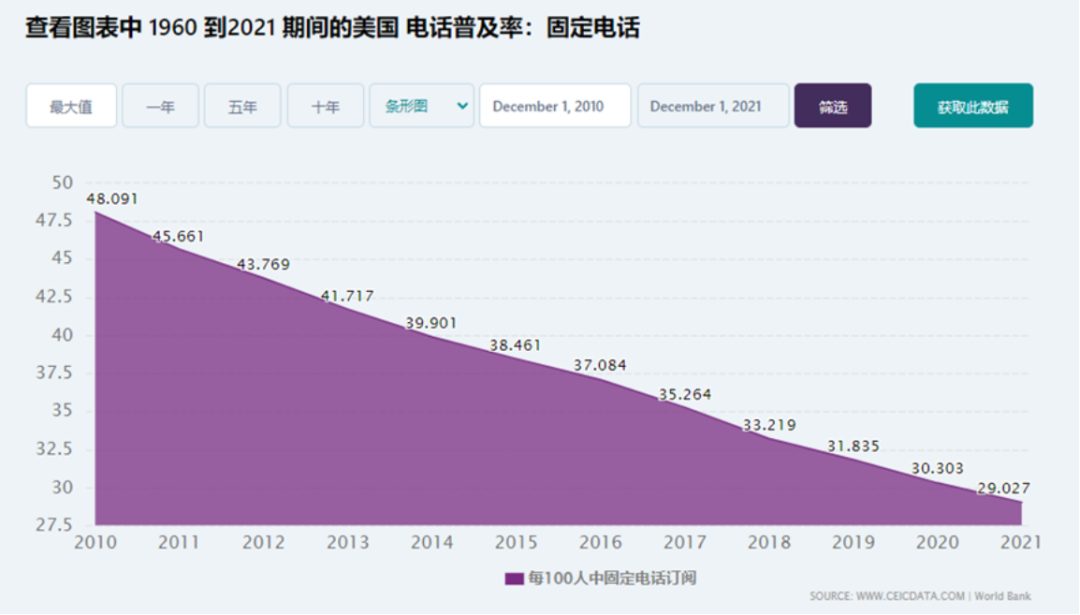Click the 2011 x-axis label
1080x615 pixels.
[179, 543]
